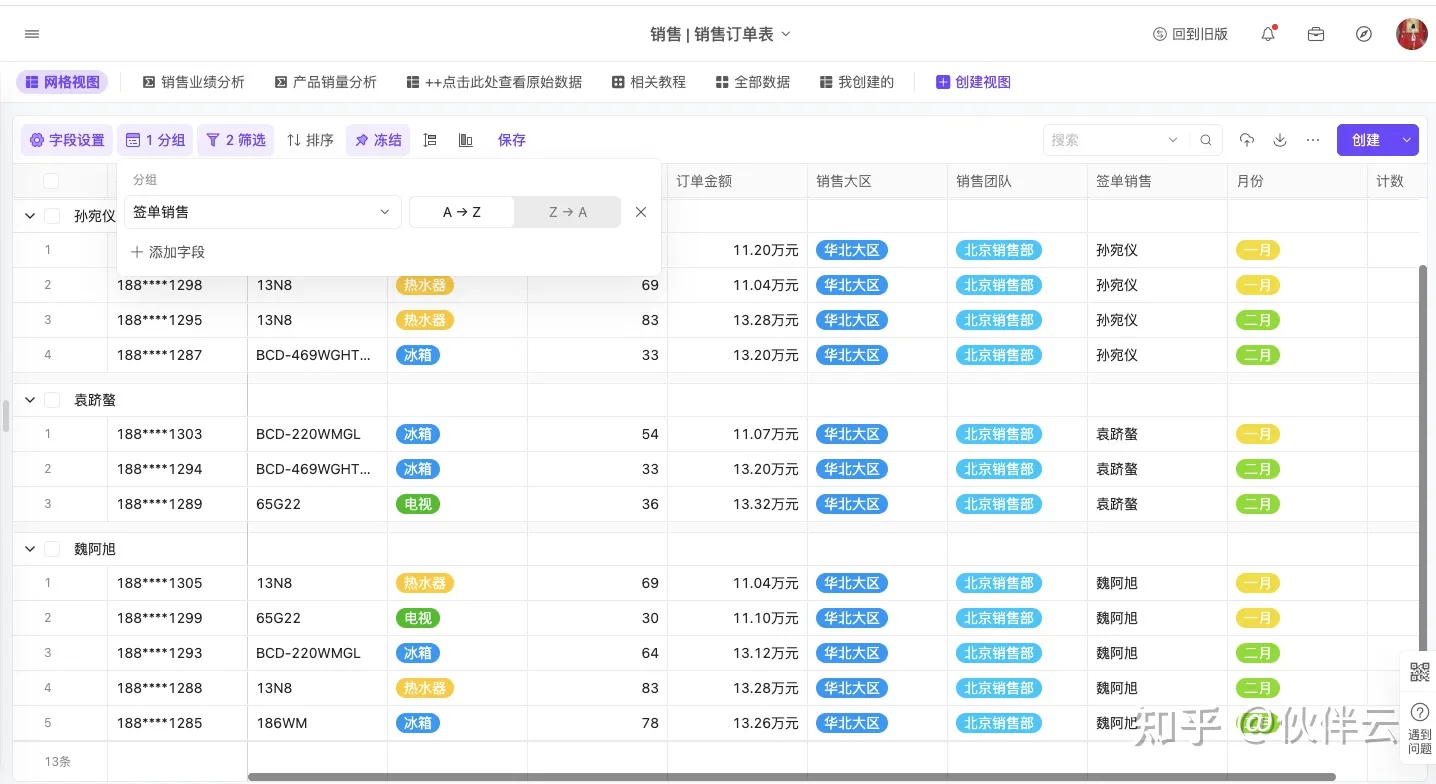This screenshot has width=1436, height=784.
Task: Click the chart icon beside 保存
Action: [466, 140]
